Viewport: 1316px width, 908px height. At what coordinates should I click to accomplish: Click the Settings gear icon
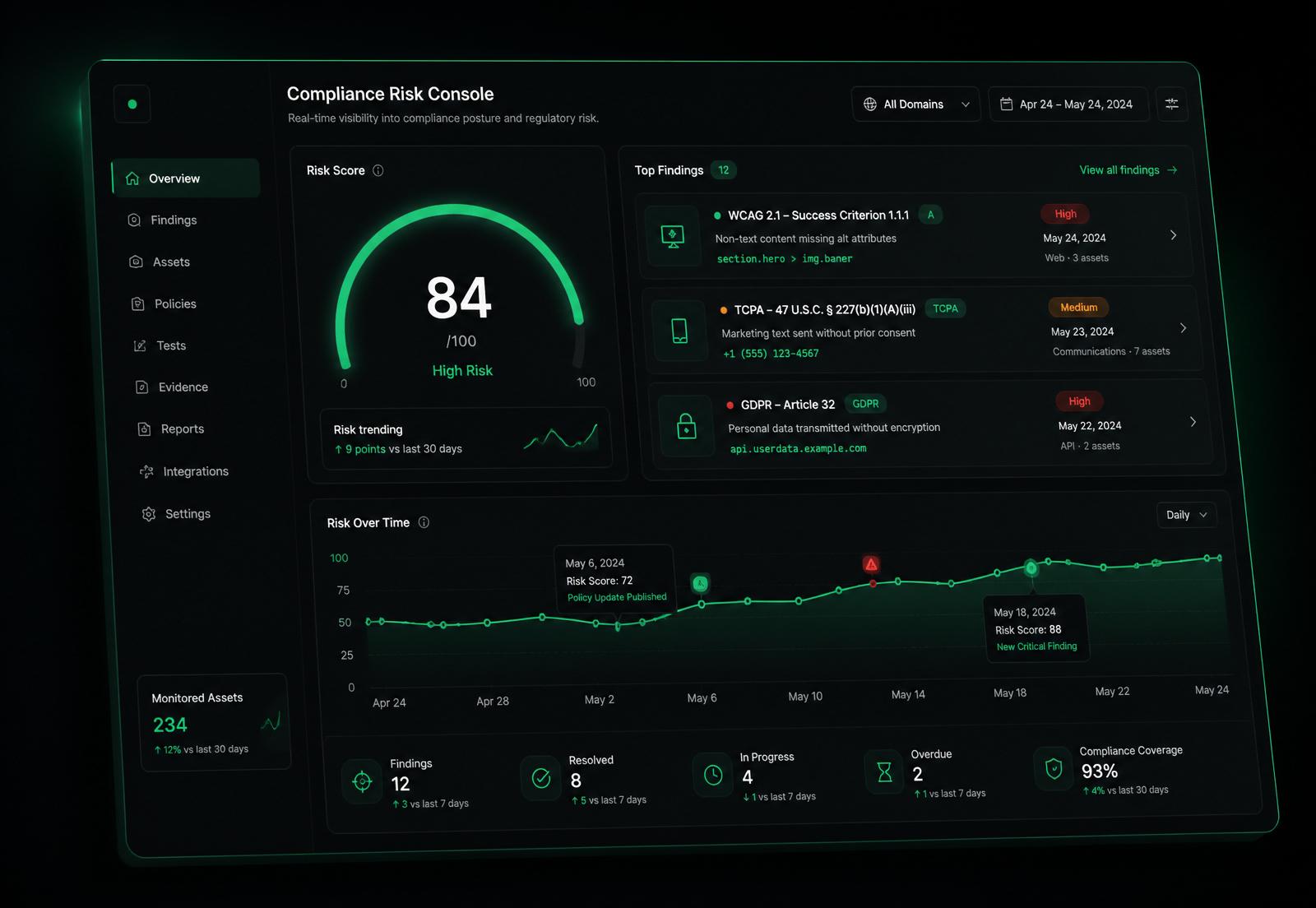pos(149,514)
